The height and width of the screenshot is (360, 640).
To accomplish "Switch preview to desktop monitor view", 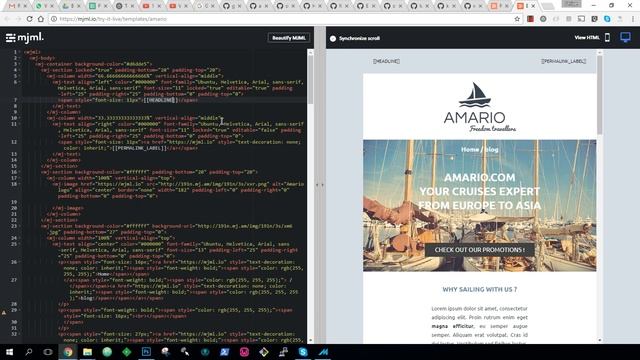I will (625, 38).
